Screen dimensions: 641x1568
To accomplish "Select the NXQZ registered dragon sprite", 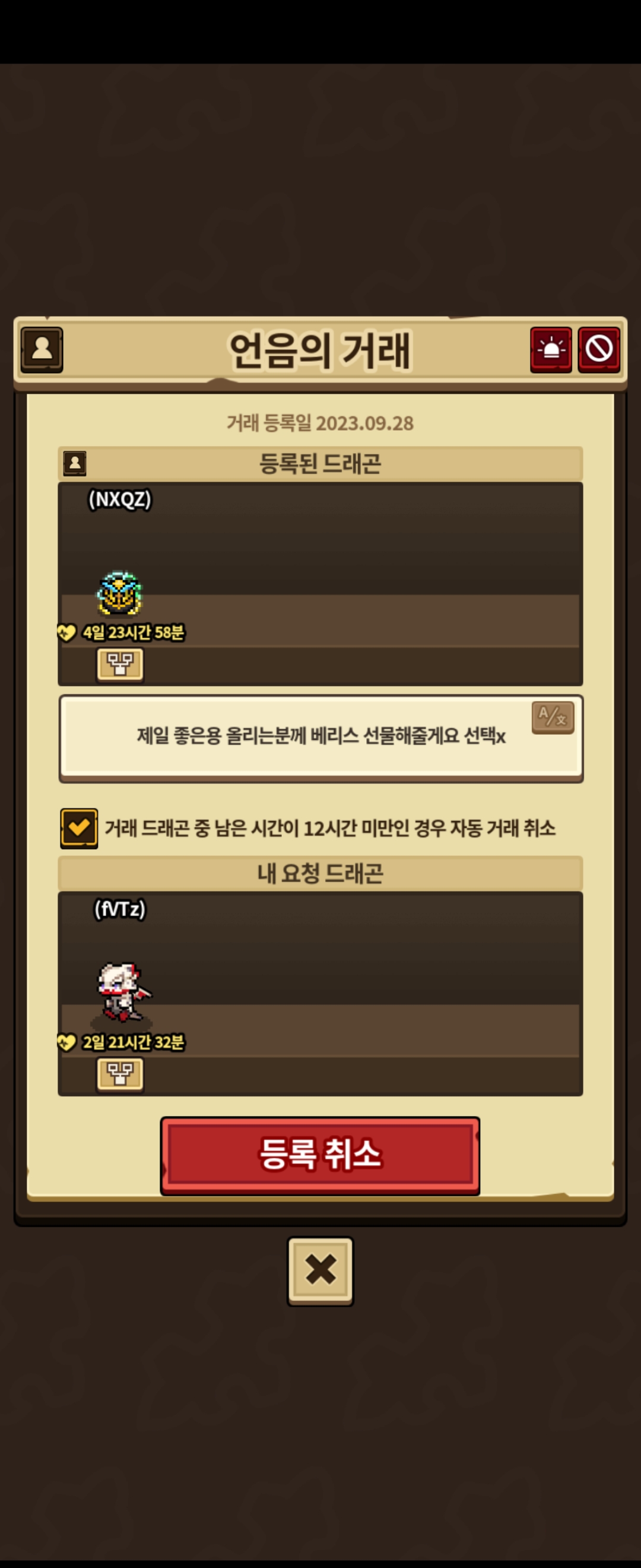I will click(120, 593).
